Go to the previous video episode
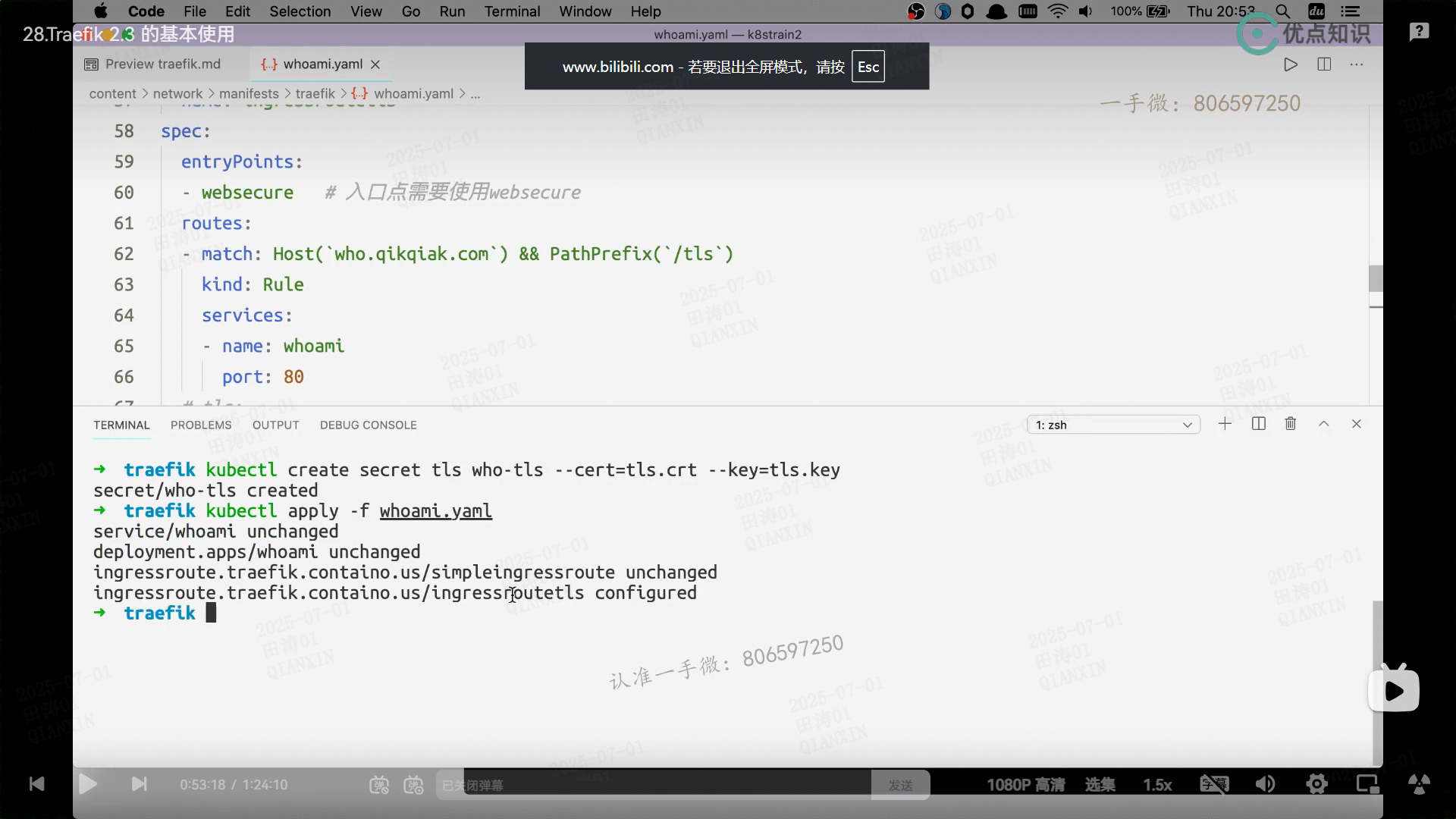Viewport: 1456px width, 819px height. pos(36,784)
